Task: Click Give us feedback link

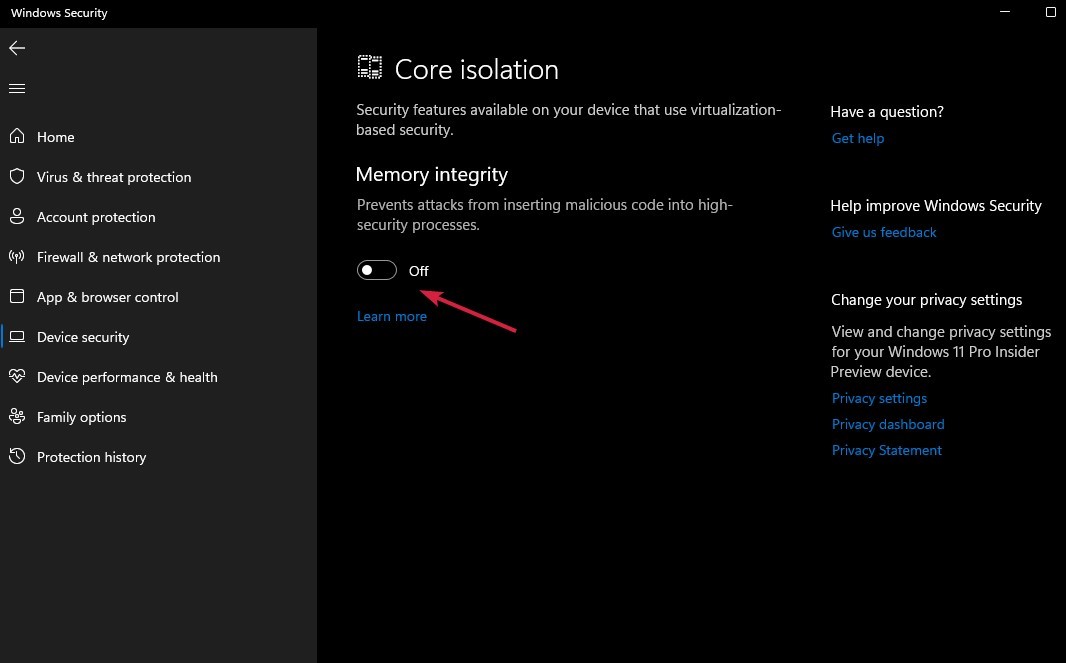Action: click(884, 232)
